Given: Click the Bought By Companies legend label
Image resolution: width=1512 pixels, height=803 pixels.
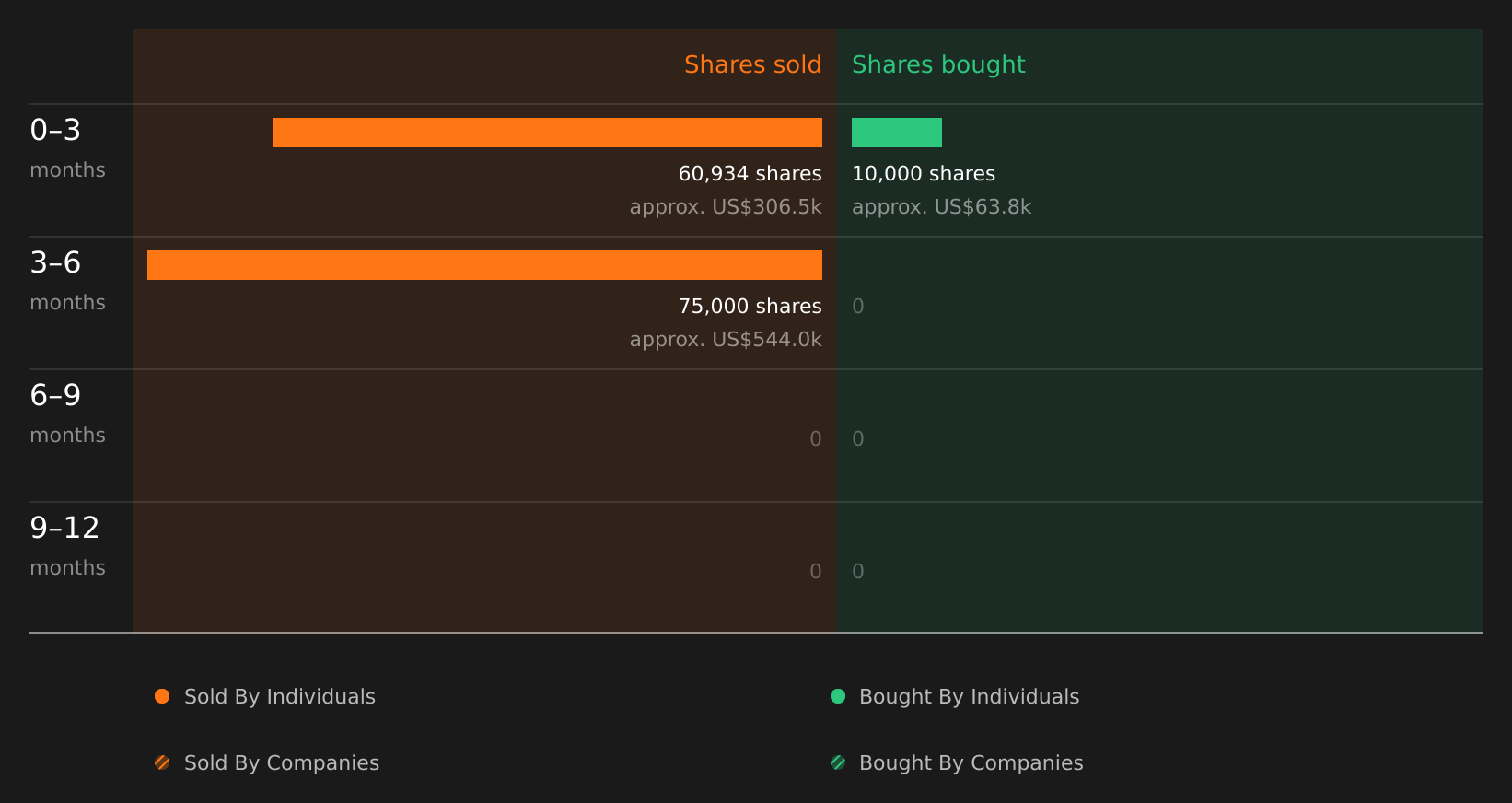Looking at the screenshot, I should [971, 763].
